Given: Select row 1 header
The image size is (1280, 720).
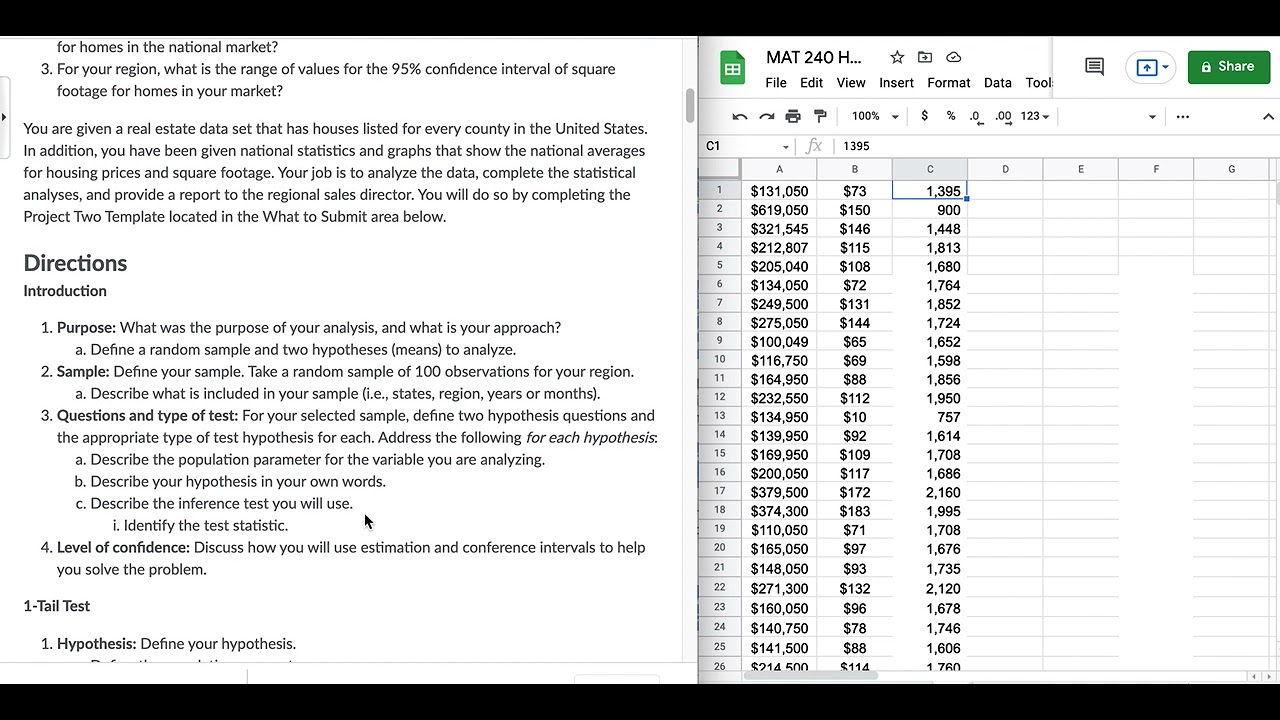Looking at the screenshot, I should point(719,190).
